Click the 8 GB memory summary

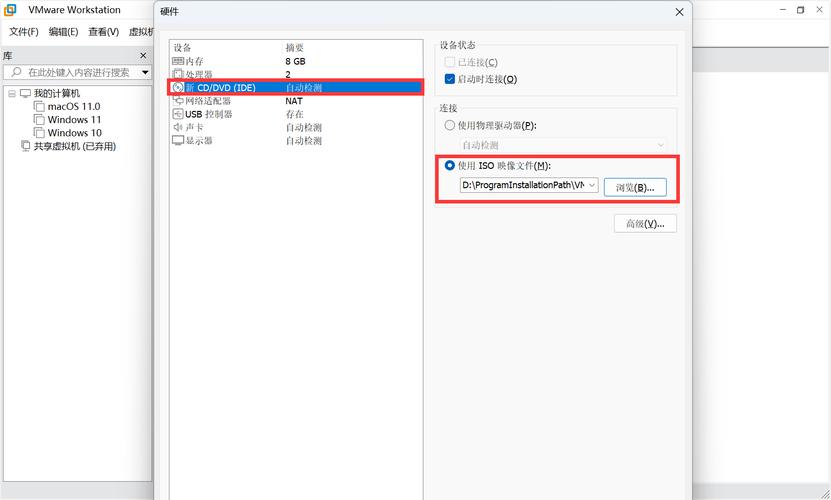(x=295, y=62)
